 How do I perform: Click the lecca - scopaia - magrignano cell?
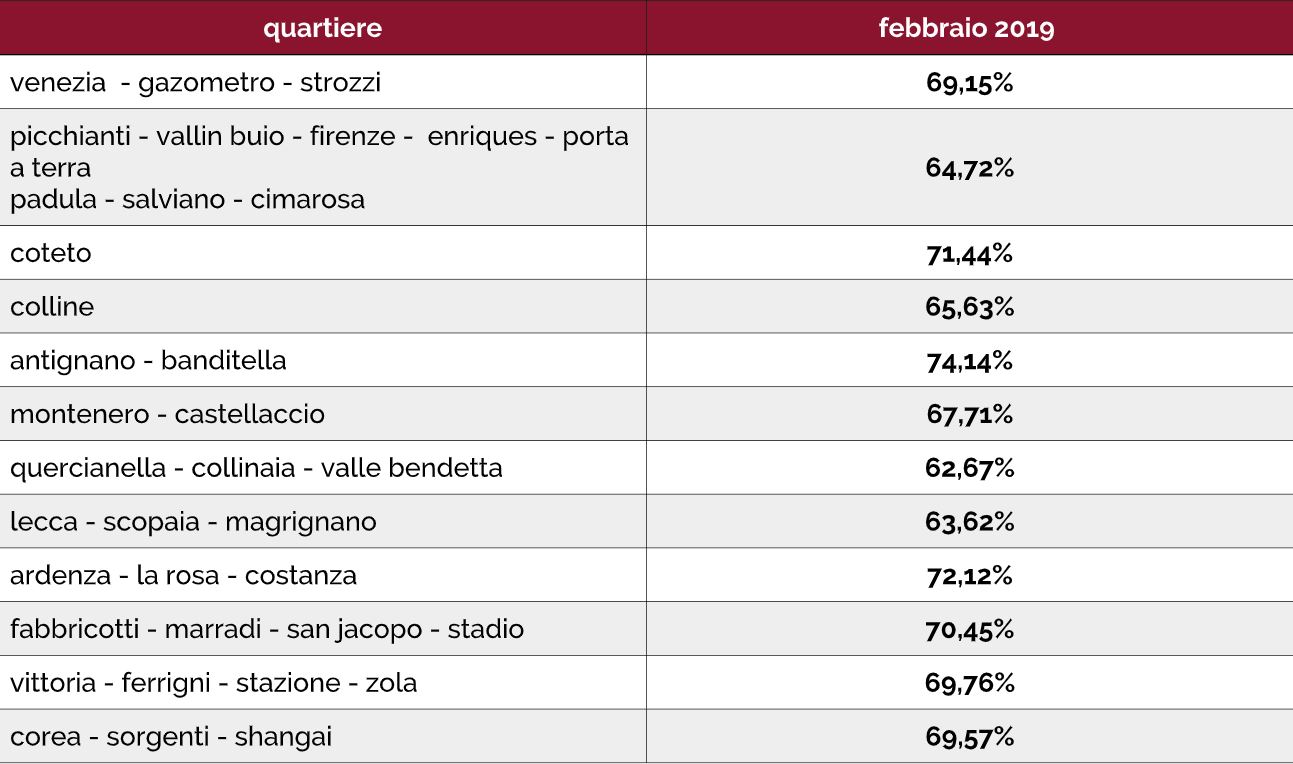(x=193, y=522)
